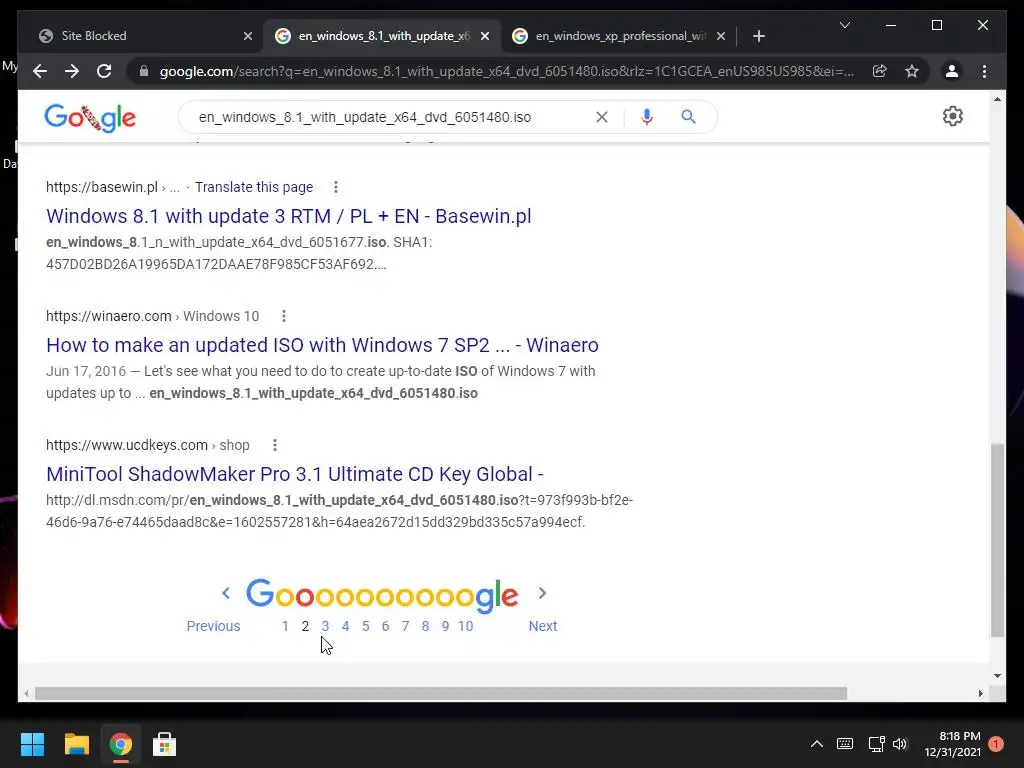Image resolution: width=1024 pixels, height=768 pixels.
Task: Jump to results page 6
Action: pos(385,626)
